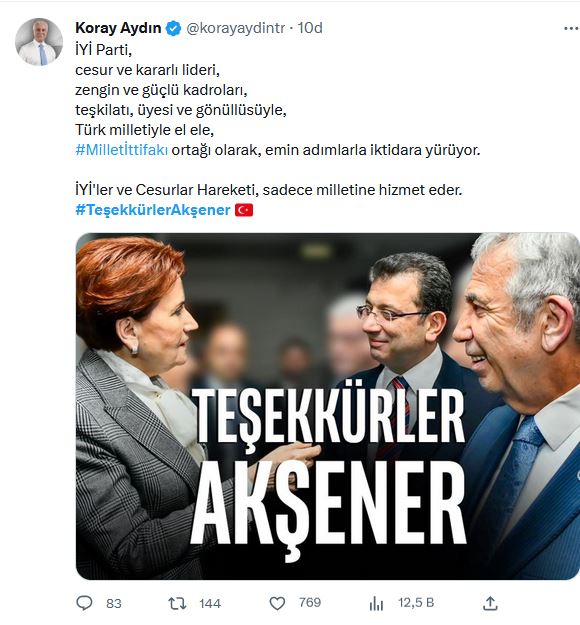Click the 144 retweets count
Screen dimensions: 580x625
click(x=210, y=603)
